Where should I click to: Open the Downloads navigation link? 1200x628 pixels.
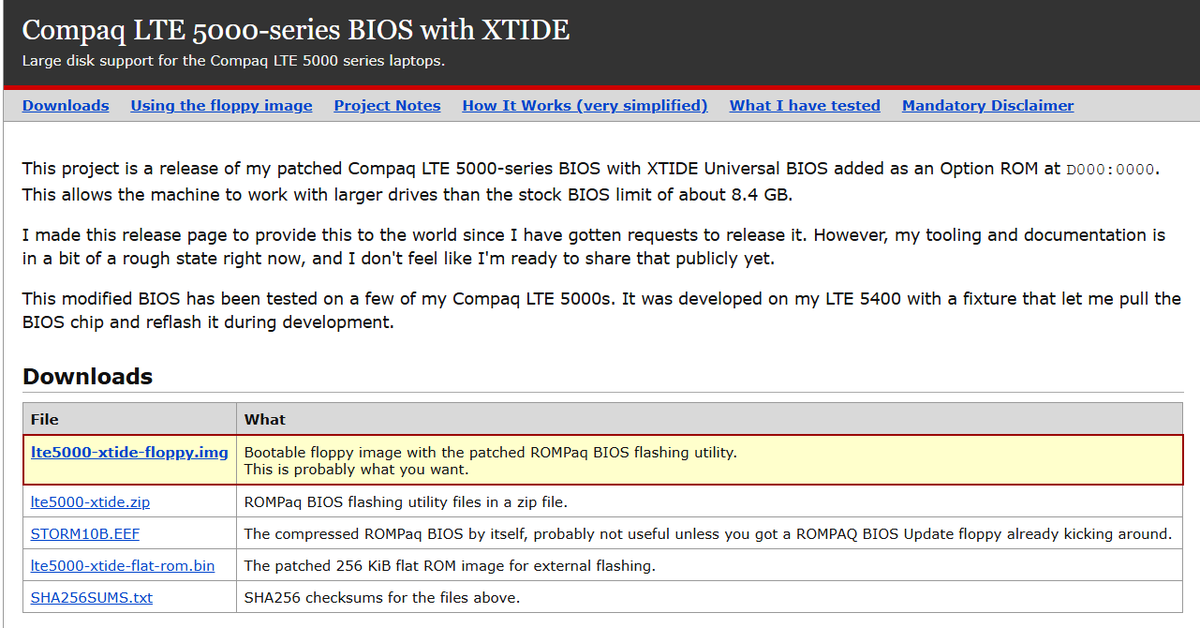pos(66,105)
